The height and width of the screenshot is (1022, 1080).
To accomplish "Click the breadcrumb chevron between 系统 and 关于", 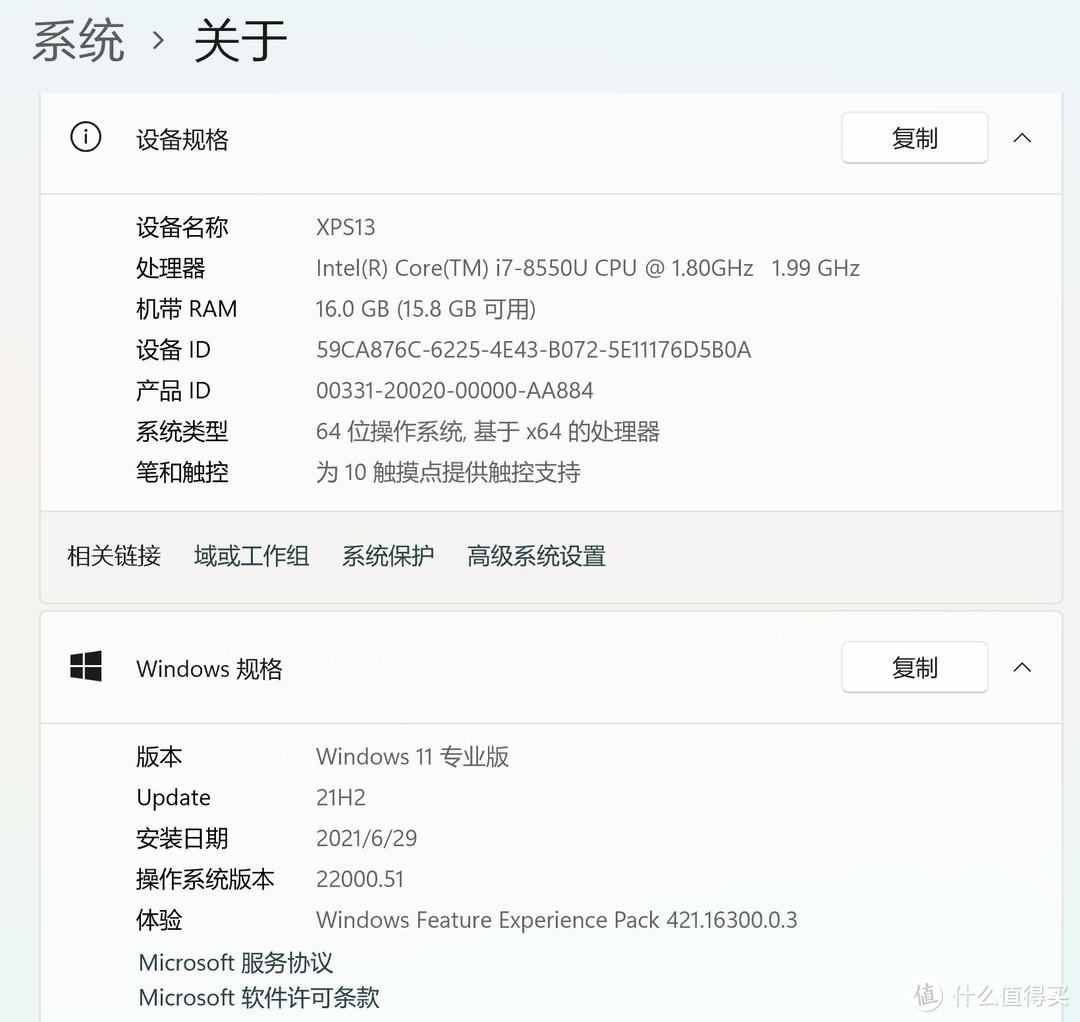I will (x=158, y=41).
